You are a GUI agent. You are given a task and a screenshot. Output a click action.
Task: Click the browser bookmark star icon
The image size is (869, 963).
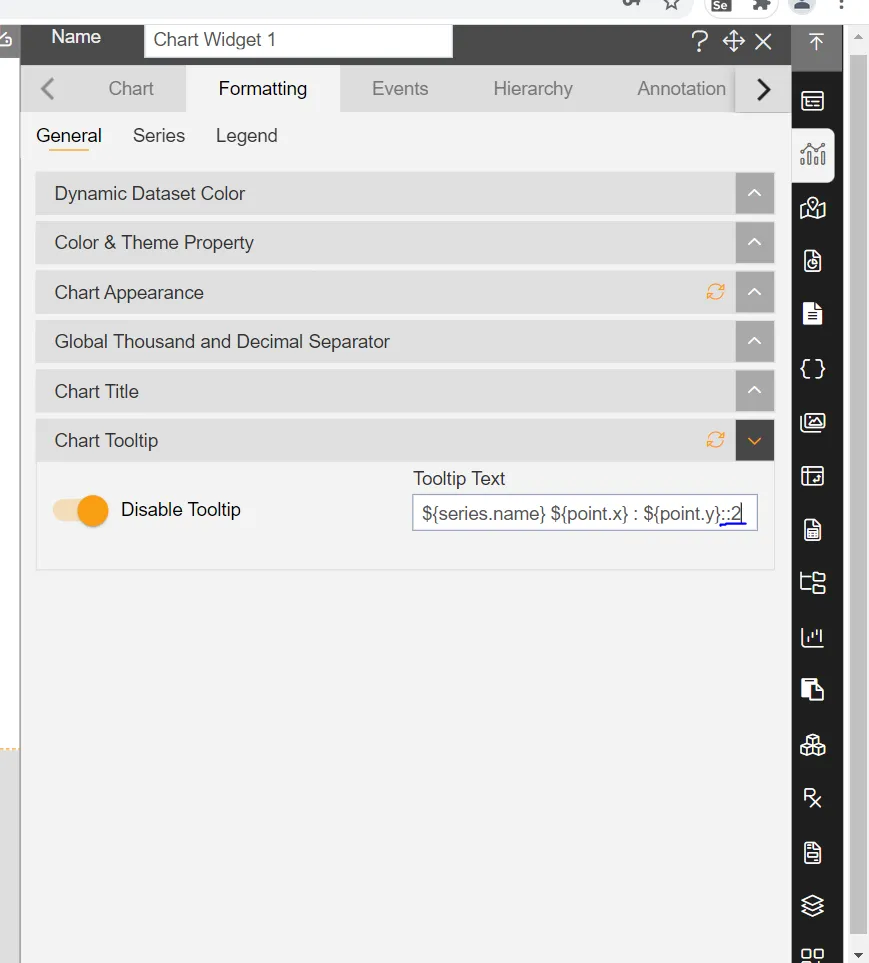coord(671,5)
